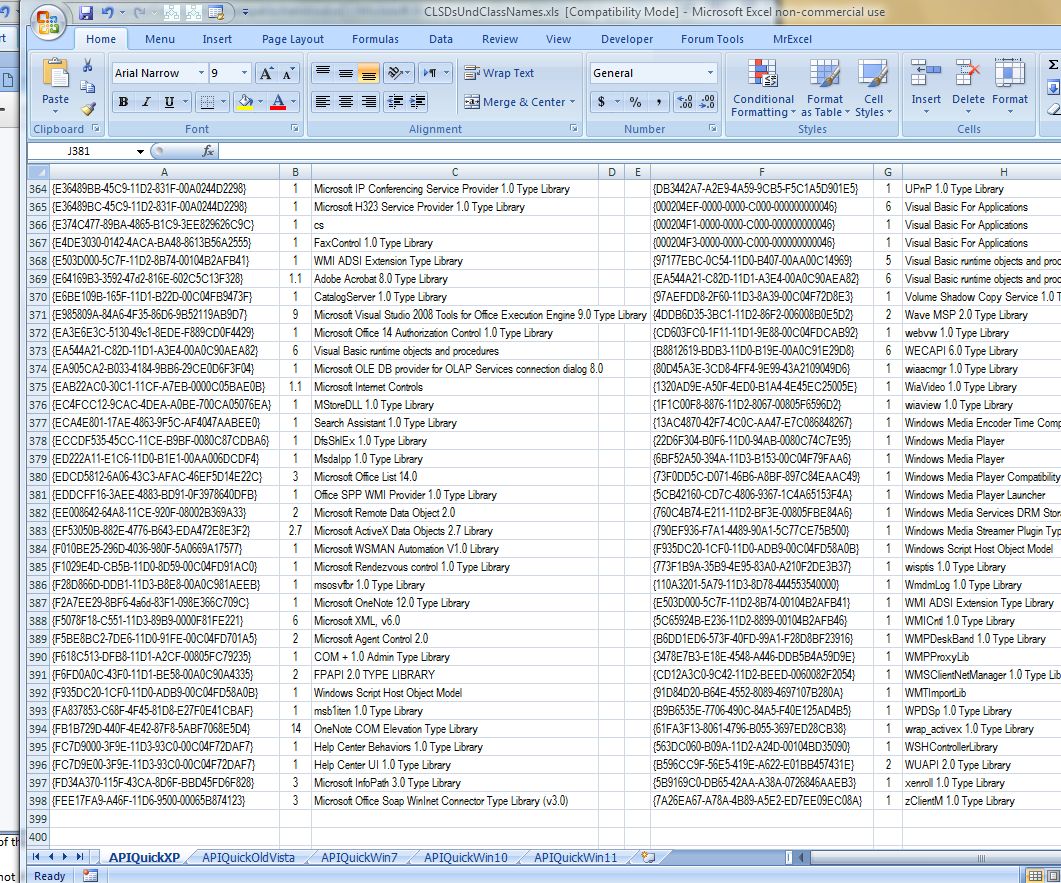
Task: Cut selection with the scissors icon
Action: [87, 66]
